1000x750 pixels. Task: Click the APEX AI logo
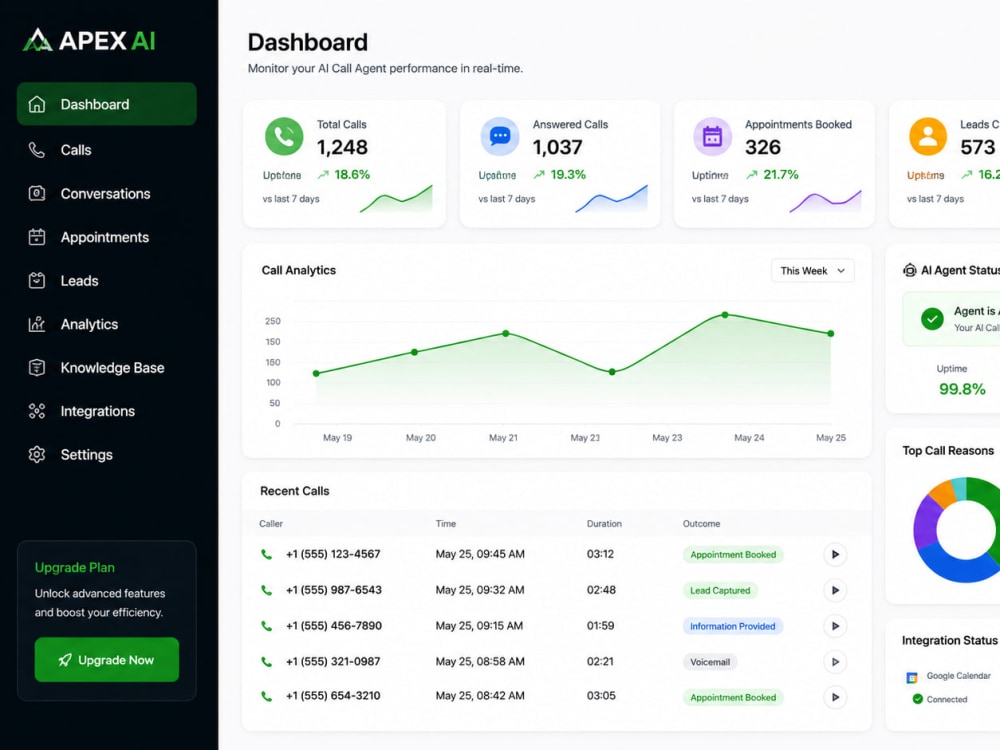[x=89, y=41]
